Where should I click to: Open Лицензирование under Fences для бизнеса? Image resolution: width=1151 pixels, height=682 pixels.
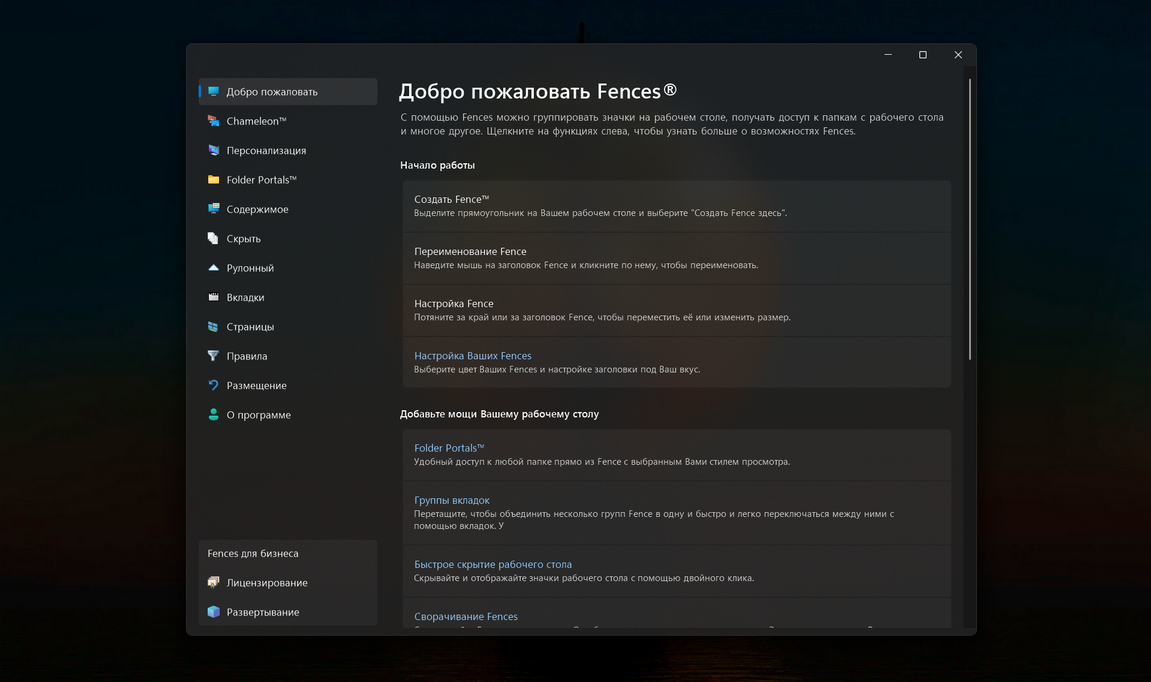point(288,583)
